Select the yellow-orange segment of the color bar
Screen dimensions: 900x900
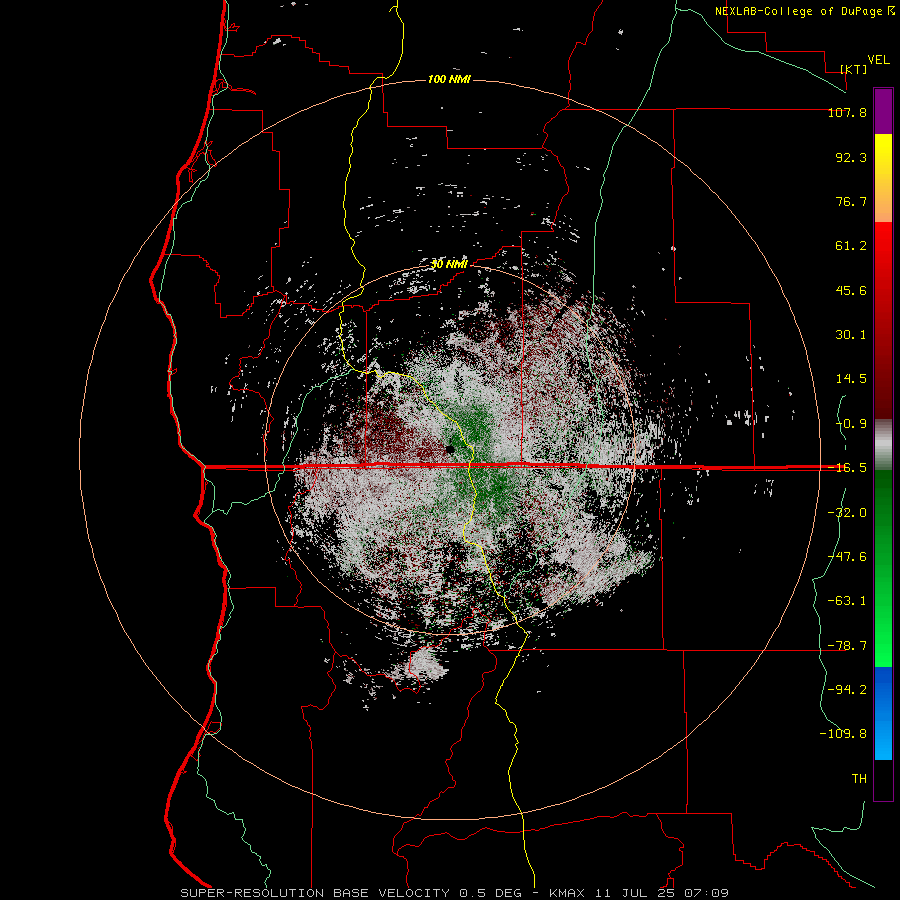(x=883, y=178)
